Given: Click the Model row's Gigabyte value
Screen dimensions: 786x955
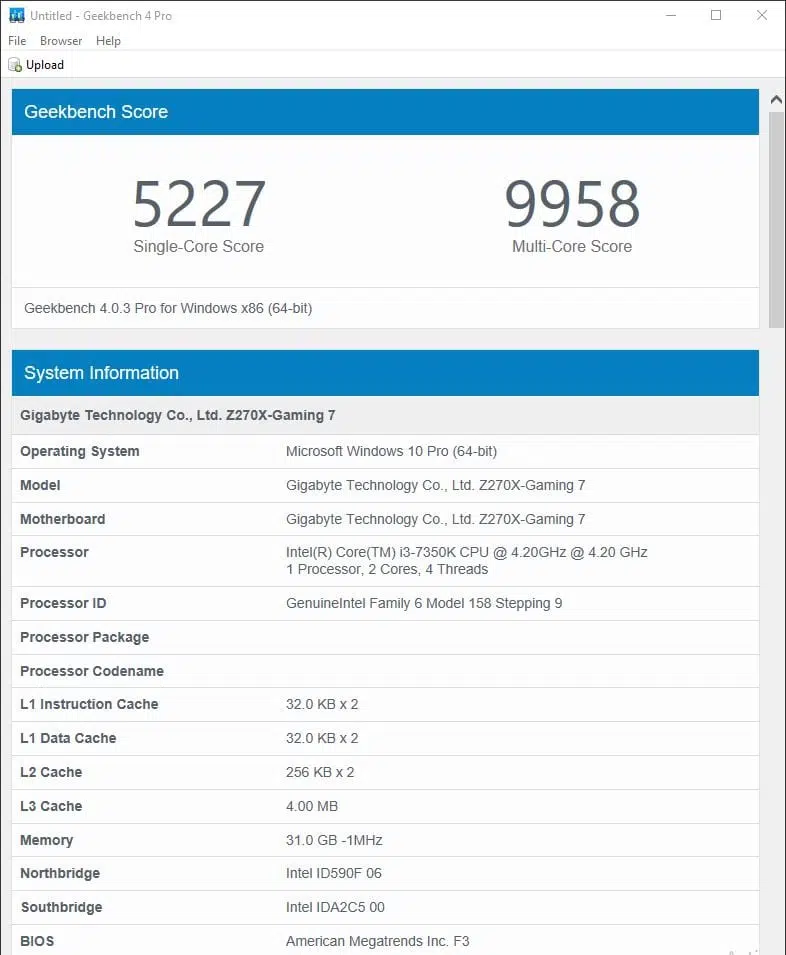Looking at the screenshot, I should click(435, 485).
